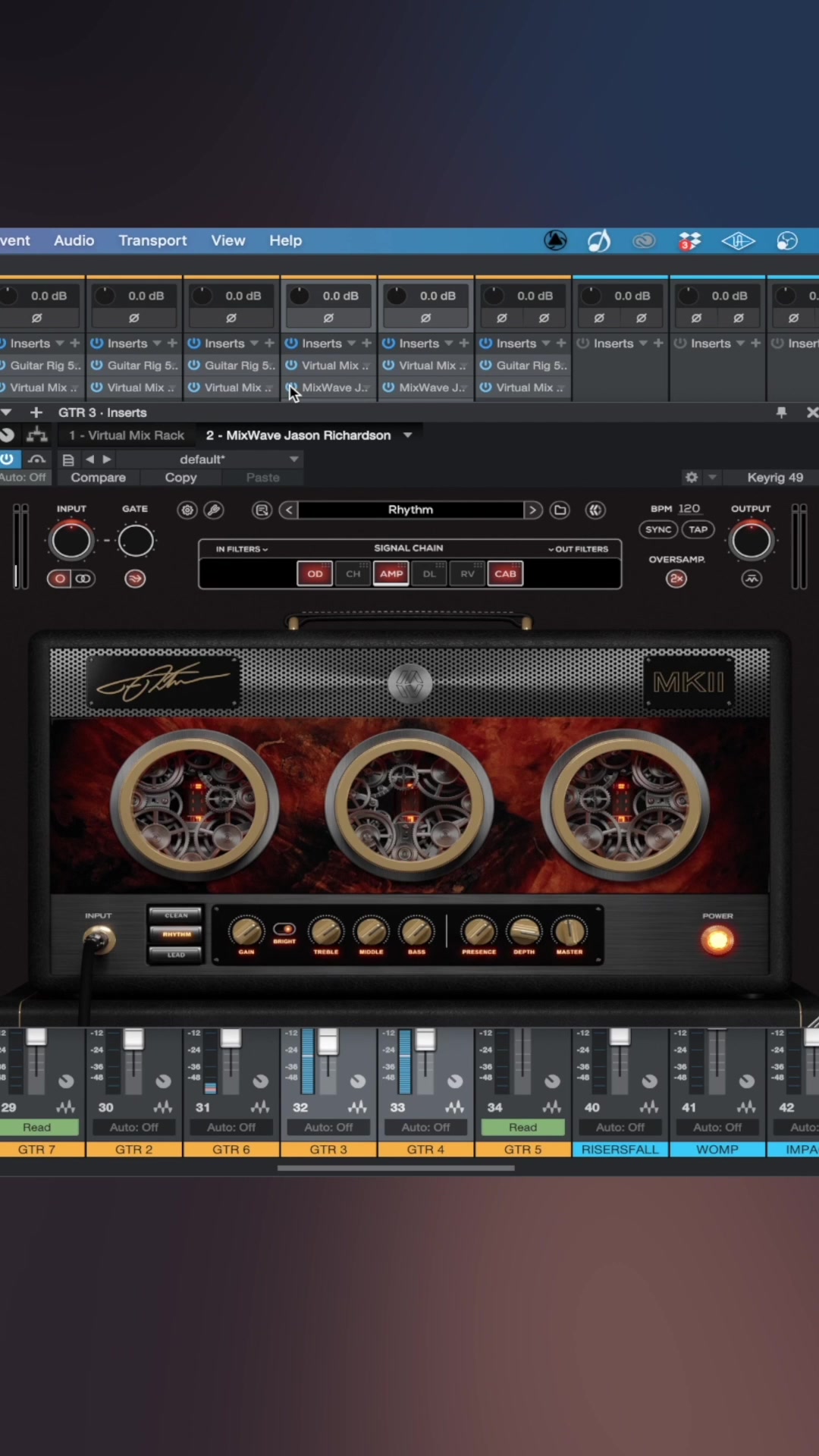Toggle the 2x oversampling button
The image size is (819, 1456).
point(676,579)
